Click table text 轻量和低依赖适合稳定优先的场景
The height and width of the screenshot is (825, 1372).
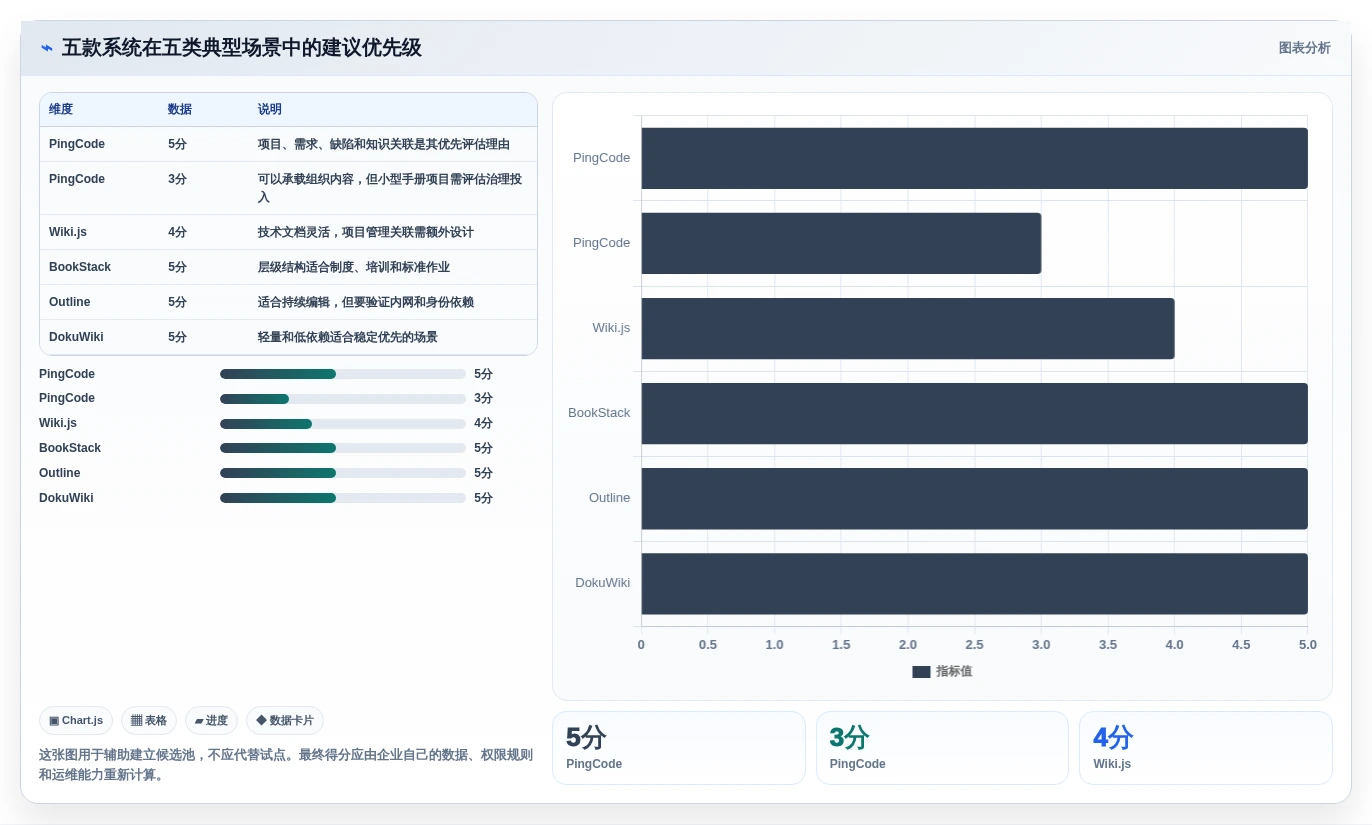(348, 337)
